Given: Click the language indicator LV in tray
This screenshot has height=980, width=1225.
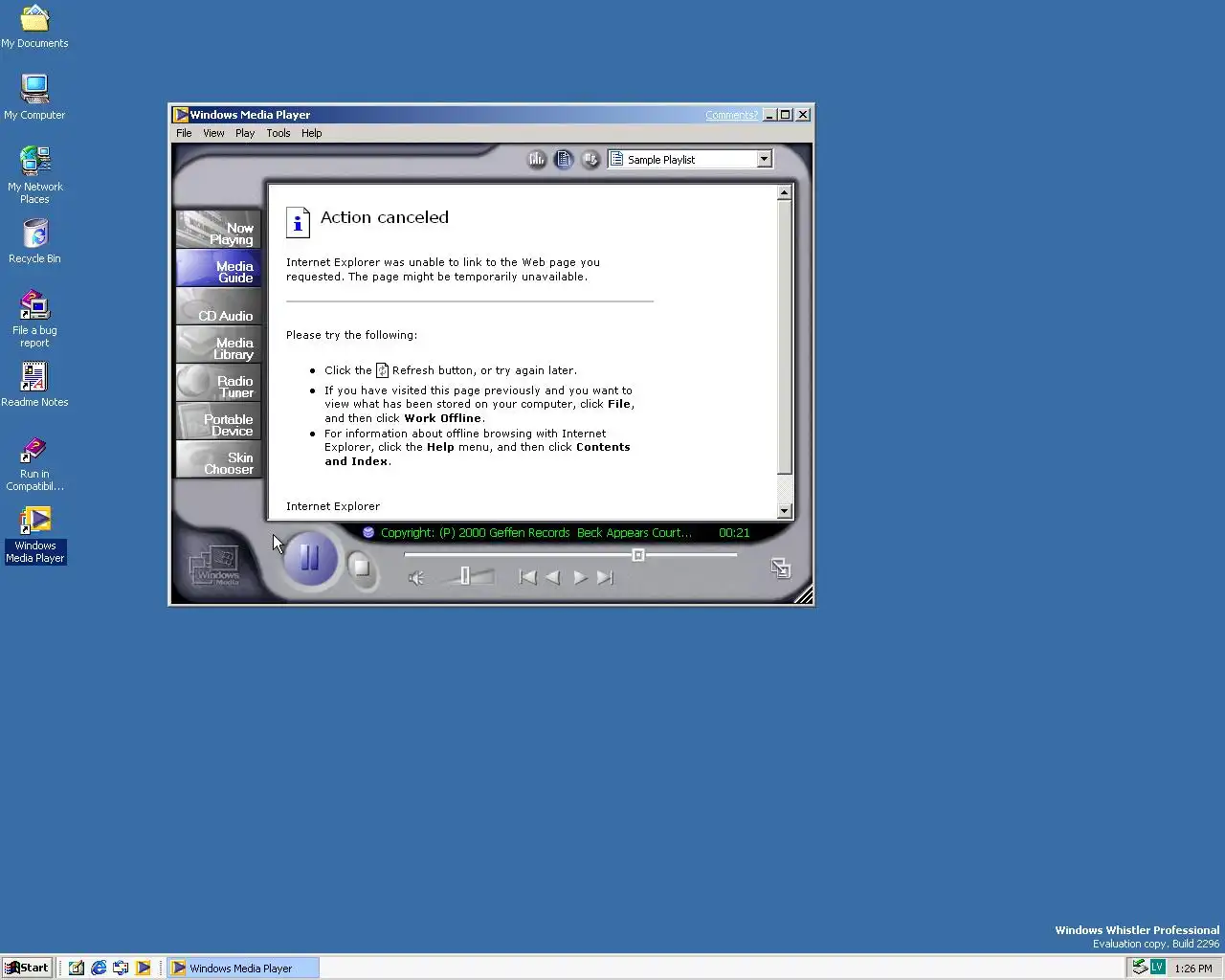Looking at the screenshot, I should click(1157, 968).
